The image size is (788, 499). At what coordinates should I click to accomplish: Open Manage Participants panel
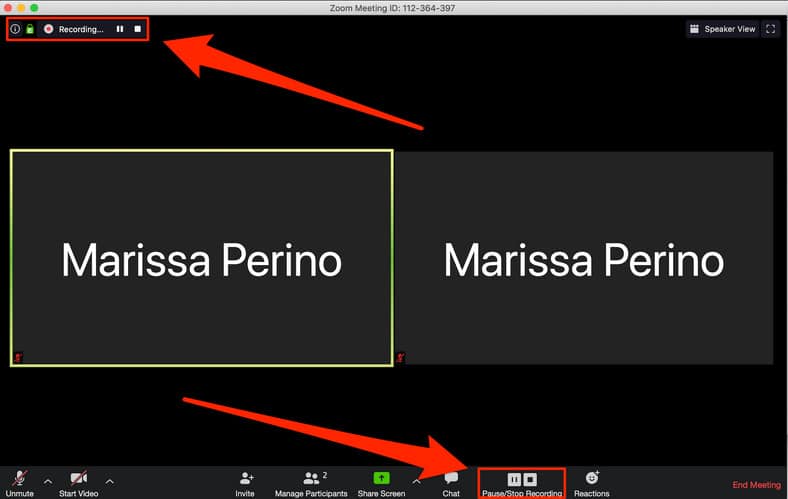[x=311, y=483]
